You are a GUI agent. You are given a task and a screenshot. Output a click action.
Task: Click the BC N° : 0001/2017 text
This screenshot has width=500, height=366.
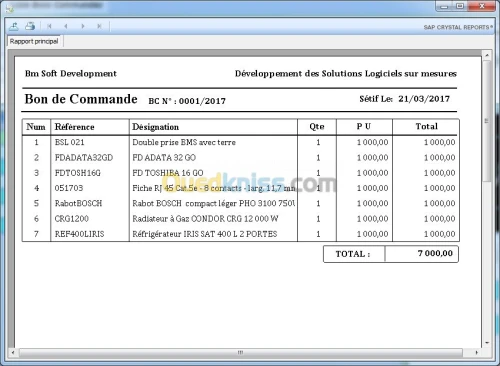[x=187, y=101]
